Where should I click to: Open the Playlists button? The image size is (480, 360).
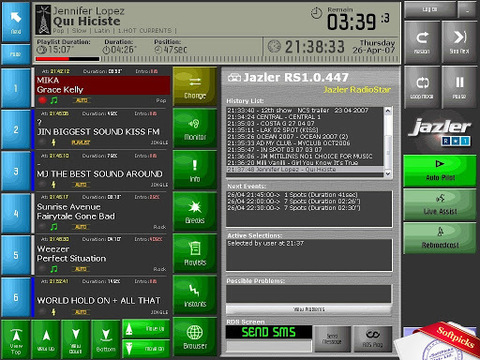(x=195, y=254)
